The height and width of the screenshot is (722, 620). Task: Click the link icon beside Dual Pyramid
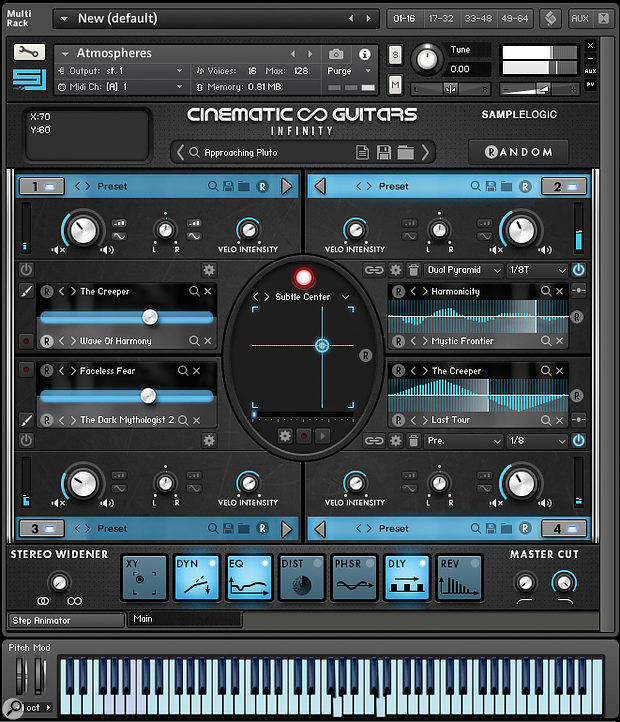(x=374, y=270)
